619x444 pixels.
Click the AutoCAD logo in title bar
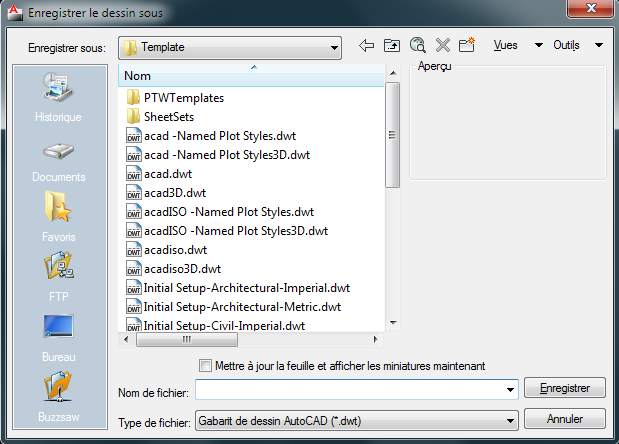[15, 12]
